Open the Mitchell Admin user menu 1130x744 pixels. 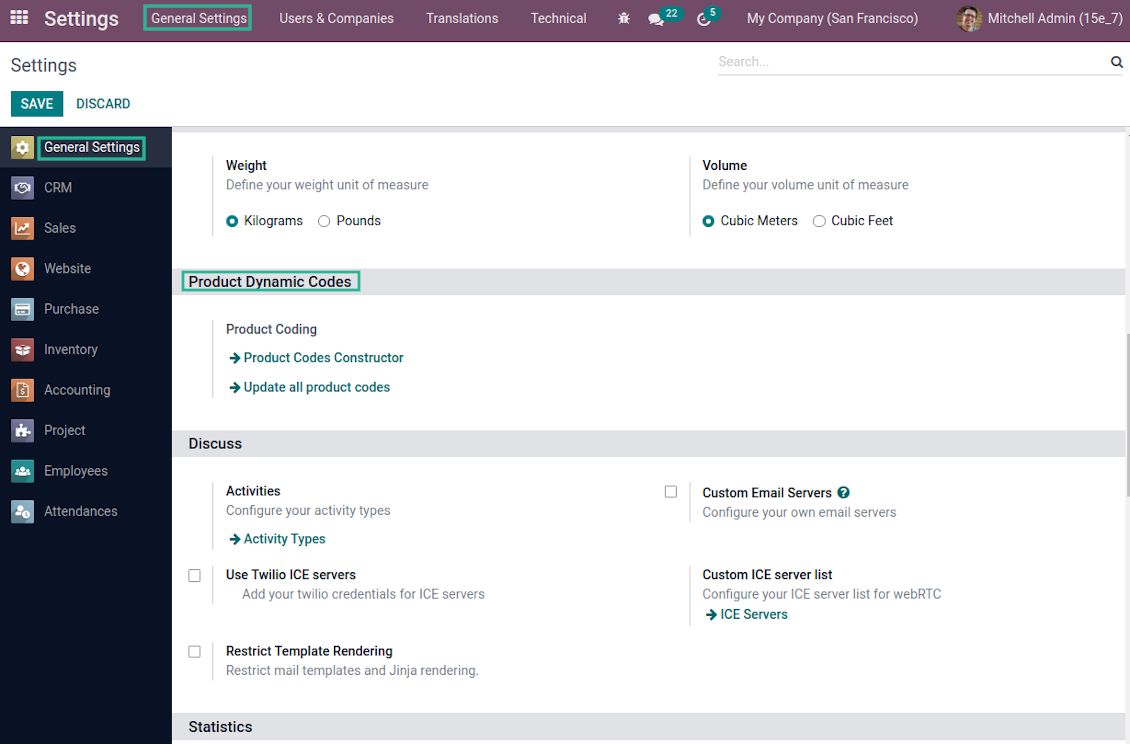click(1038, 19)
